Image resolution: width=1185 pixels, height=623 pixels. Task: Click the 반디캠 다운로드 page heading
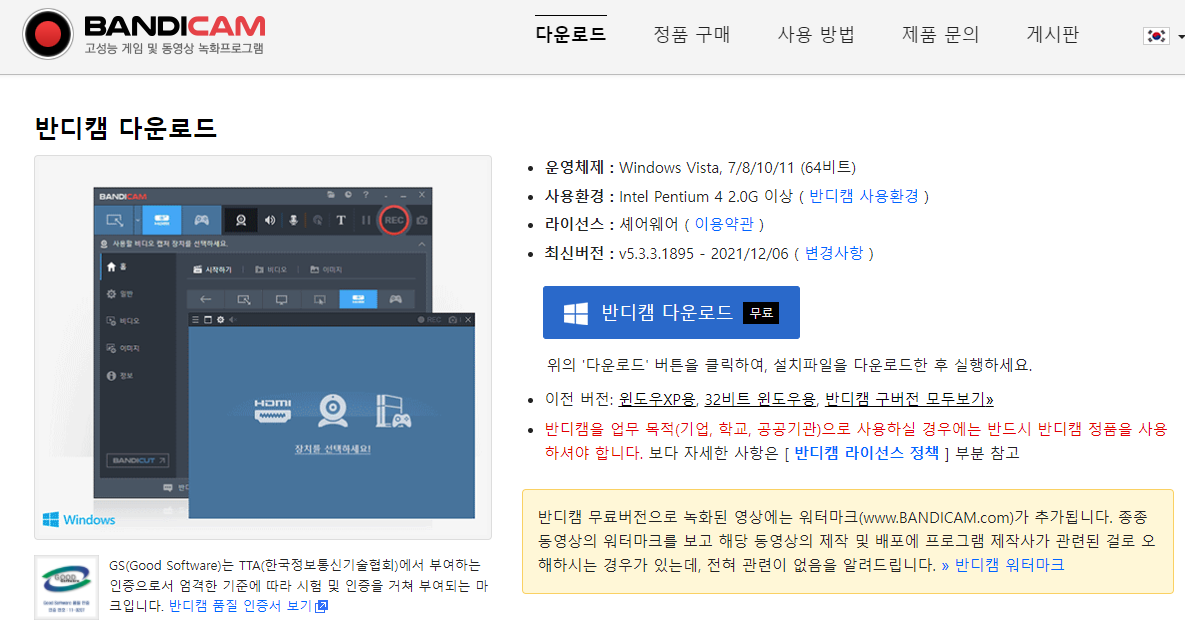125,128
